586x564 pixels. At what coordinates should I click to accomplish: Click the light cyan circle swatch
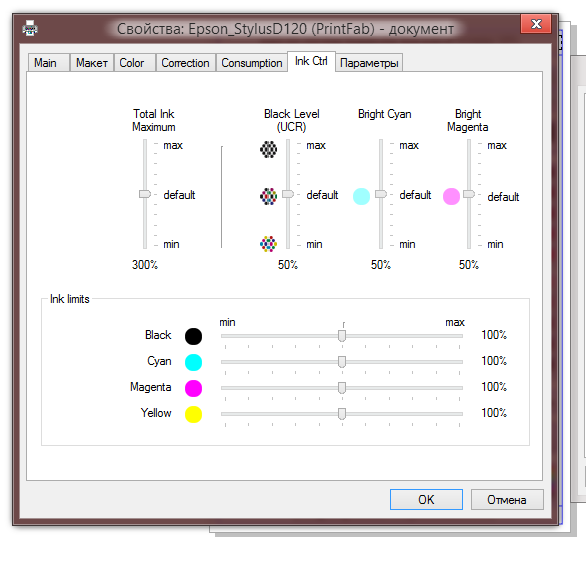pyautogui.click(x=361, y=197)
